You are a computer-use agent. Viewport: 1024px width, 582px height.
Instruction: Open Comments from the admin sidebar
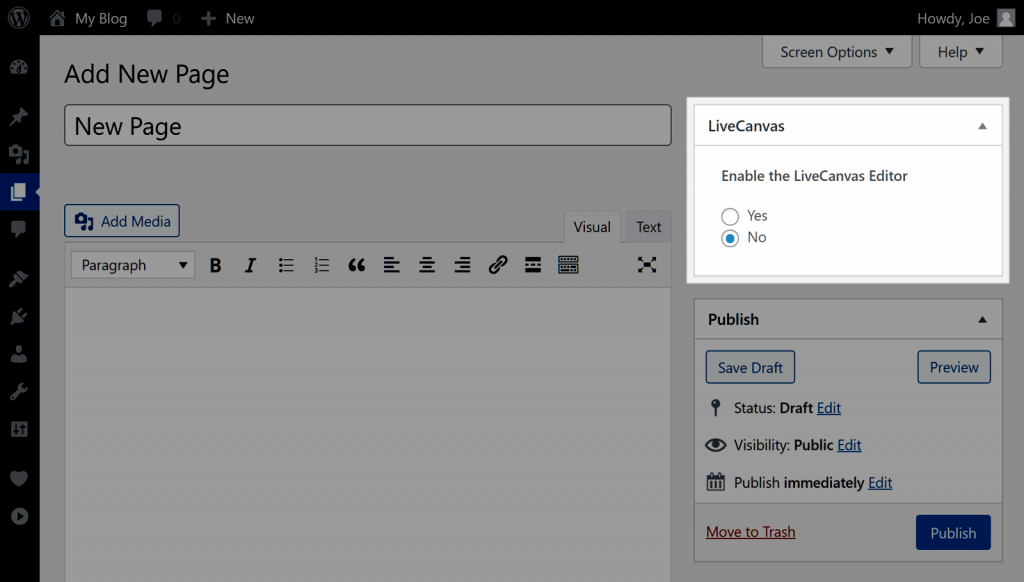click(18, 231)
